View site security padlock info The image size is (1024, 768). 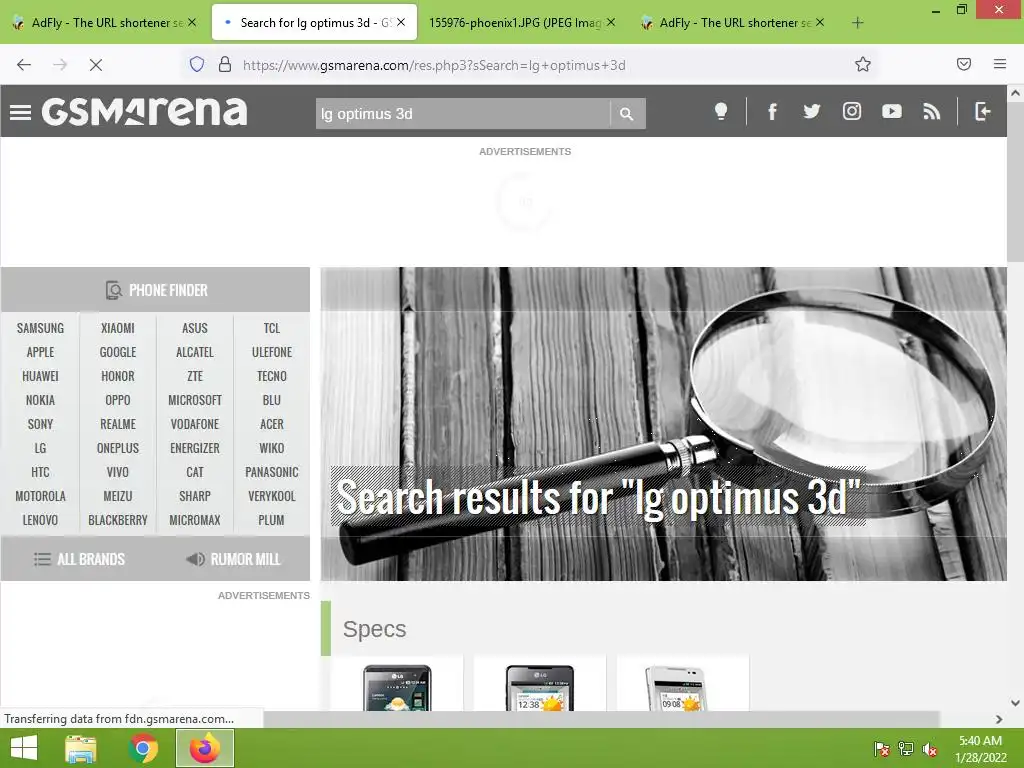click(225, 64)
